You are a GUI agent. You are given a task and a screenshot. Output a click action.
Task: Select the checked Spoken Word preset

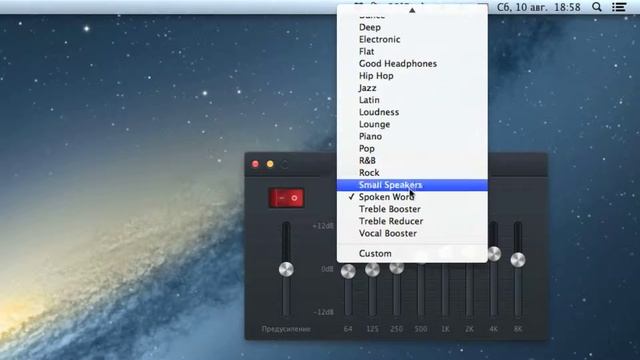[412, 197]
